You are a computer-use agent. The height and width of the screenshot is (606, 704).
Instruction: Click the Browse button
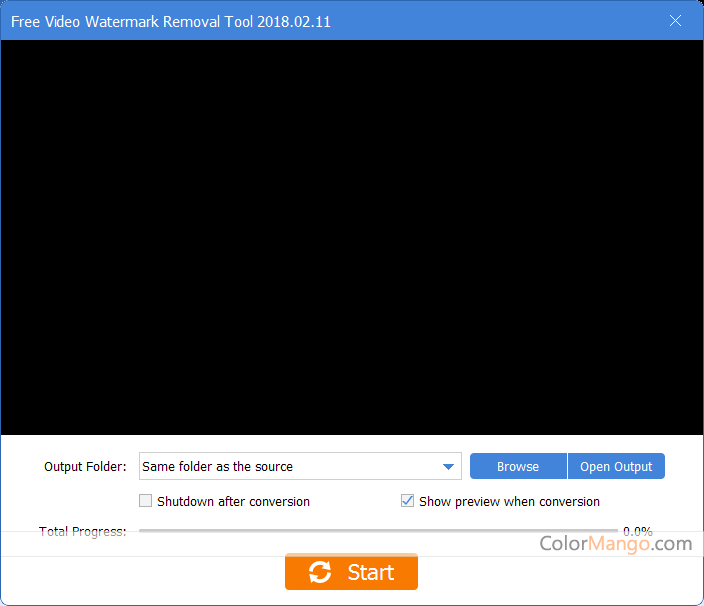(518, 466)
